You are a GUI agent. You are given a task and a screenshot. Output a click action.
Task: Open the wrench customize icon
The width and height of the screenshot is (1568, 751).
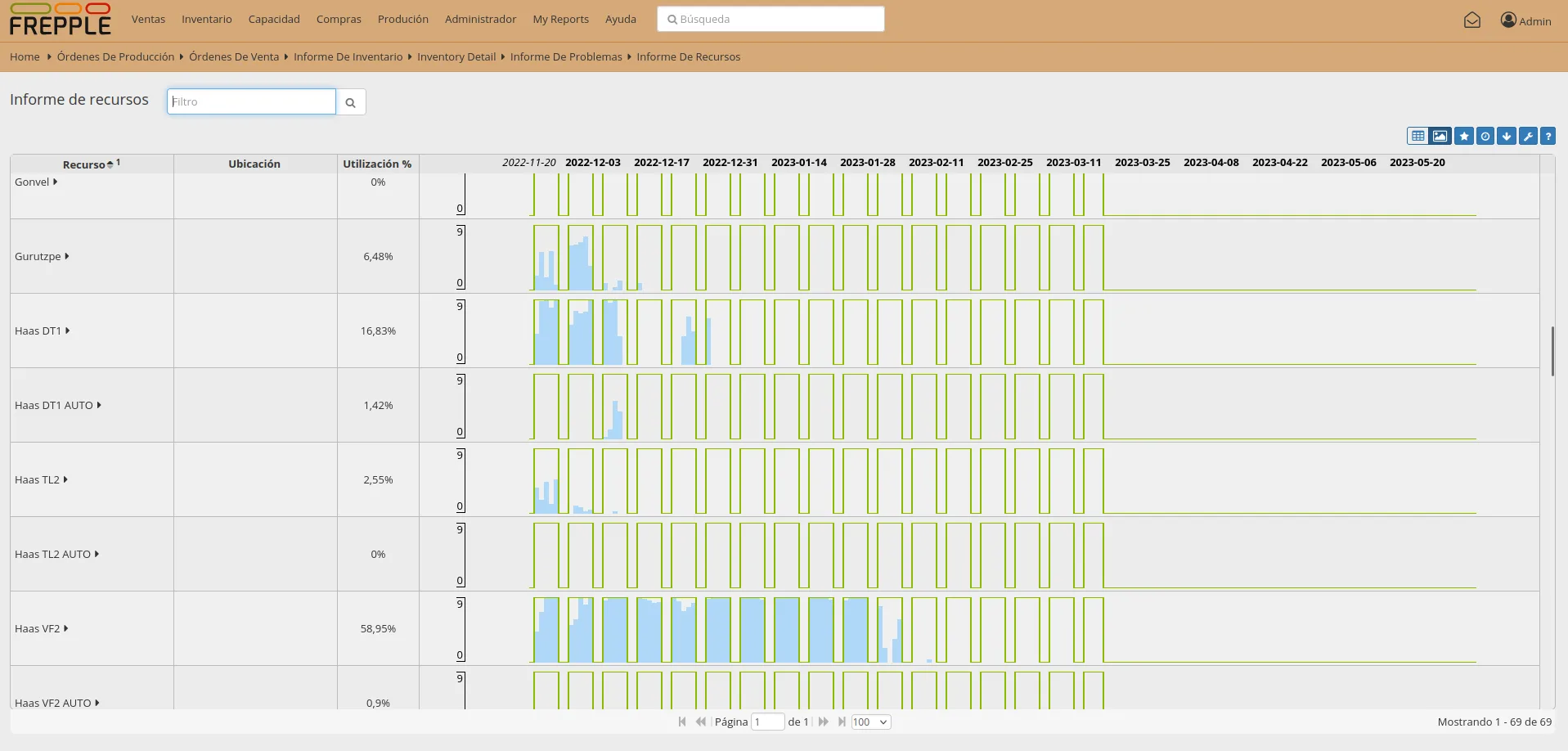point(1528,136)
